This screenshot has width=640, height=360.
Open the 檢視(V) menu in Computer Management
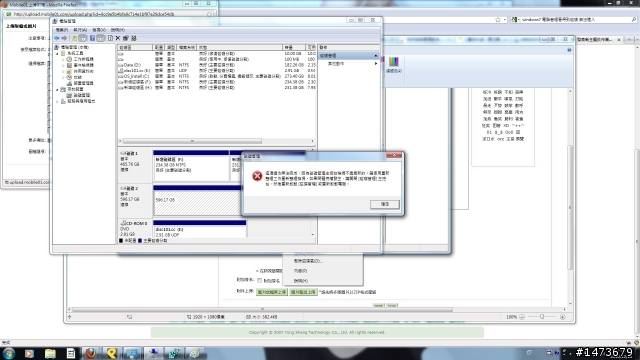99,30
